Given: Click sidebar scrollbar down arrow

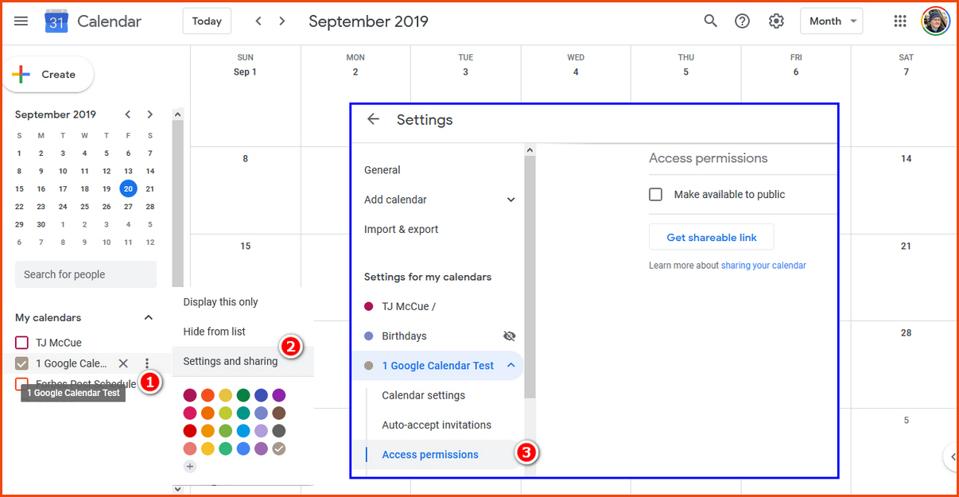Looking at the screenshot, I should pyautogui.click(x=178, y=488).
